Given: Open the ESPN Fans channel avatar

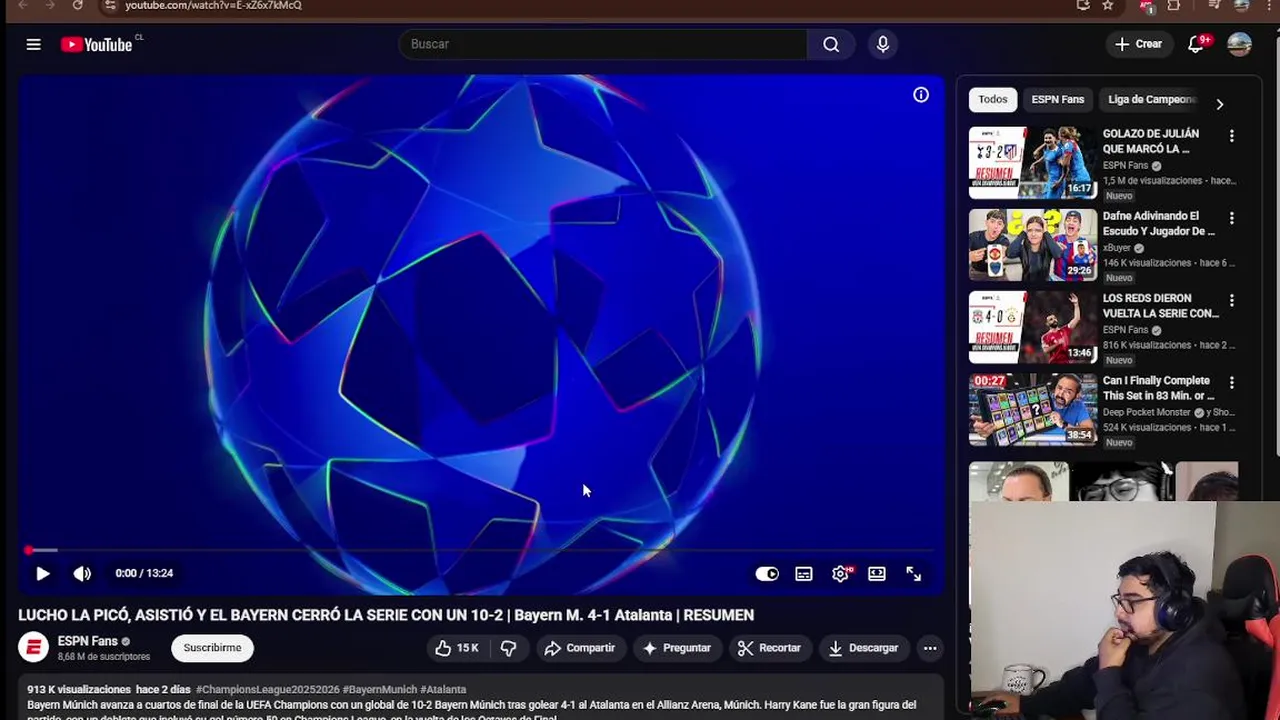Looking at the screenshot, I should pyautogui.click(x=33, y=648).
